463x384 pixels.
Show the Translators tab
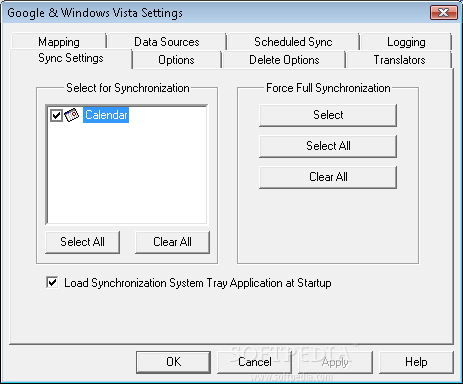click(399, 60)
